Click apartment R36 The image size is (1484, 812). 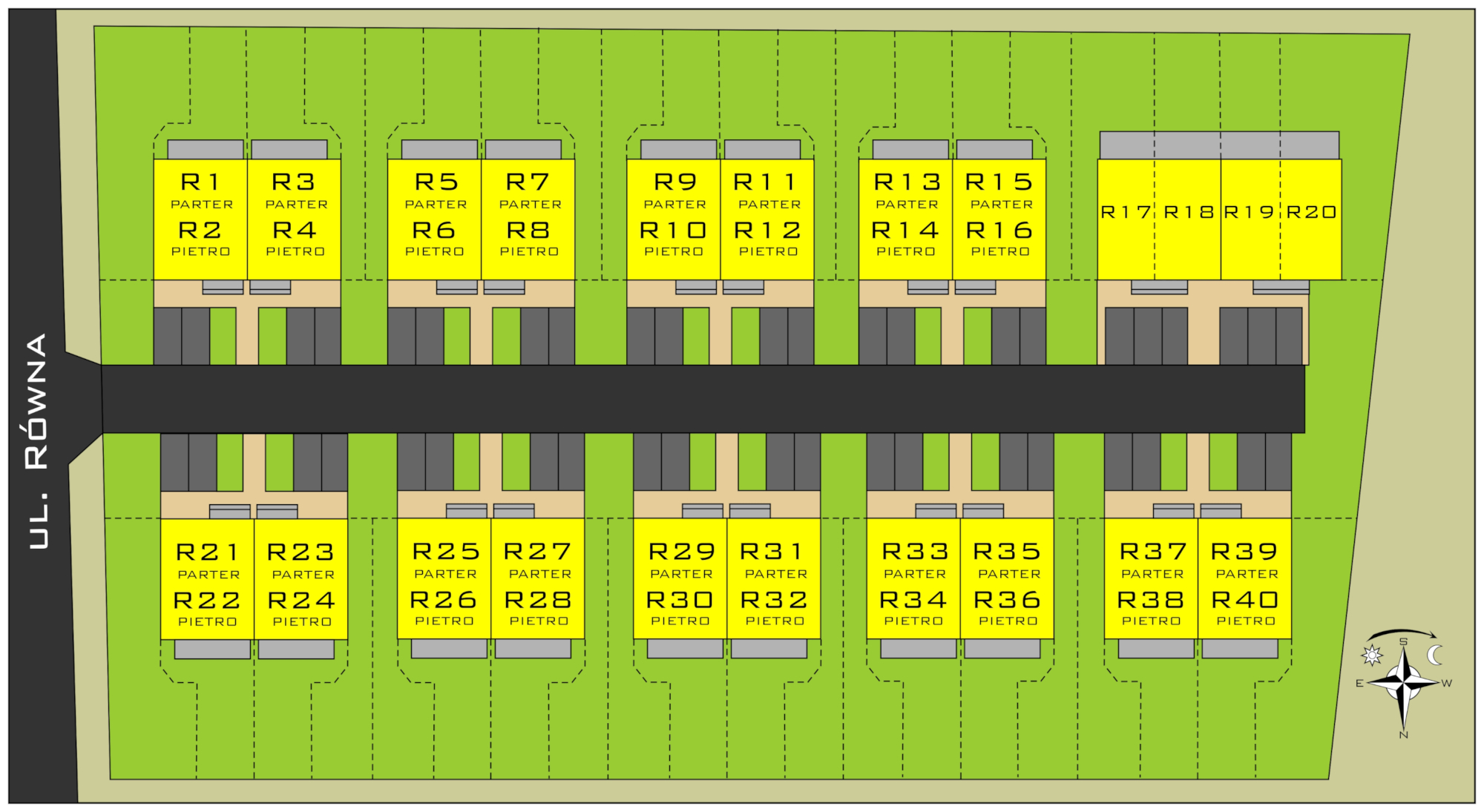click(1008, 599)
